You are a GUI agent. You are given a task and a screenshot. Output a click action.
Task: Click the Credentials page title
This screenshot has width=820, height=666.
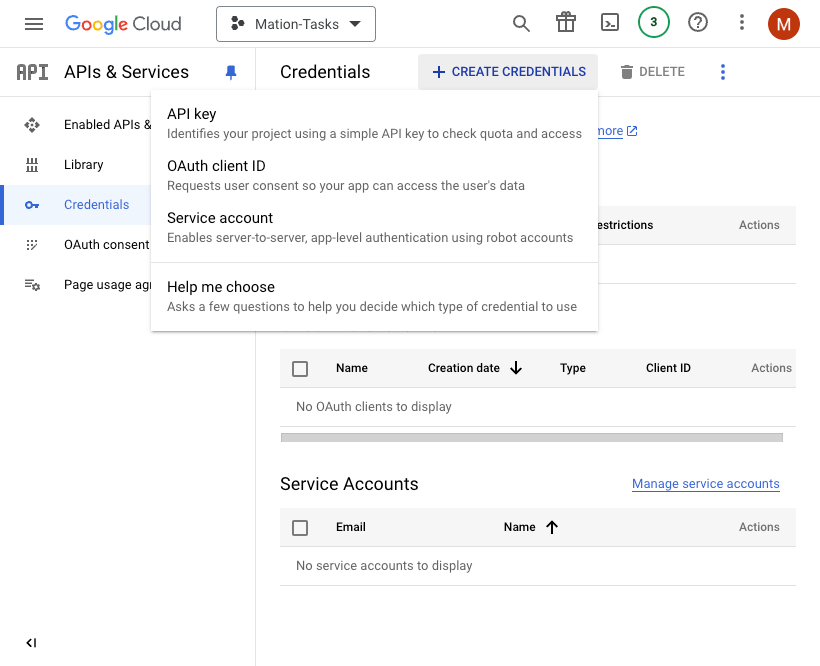tap(325, 72)
